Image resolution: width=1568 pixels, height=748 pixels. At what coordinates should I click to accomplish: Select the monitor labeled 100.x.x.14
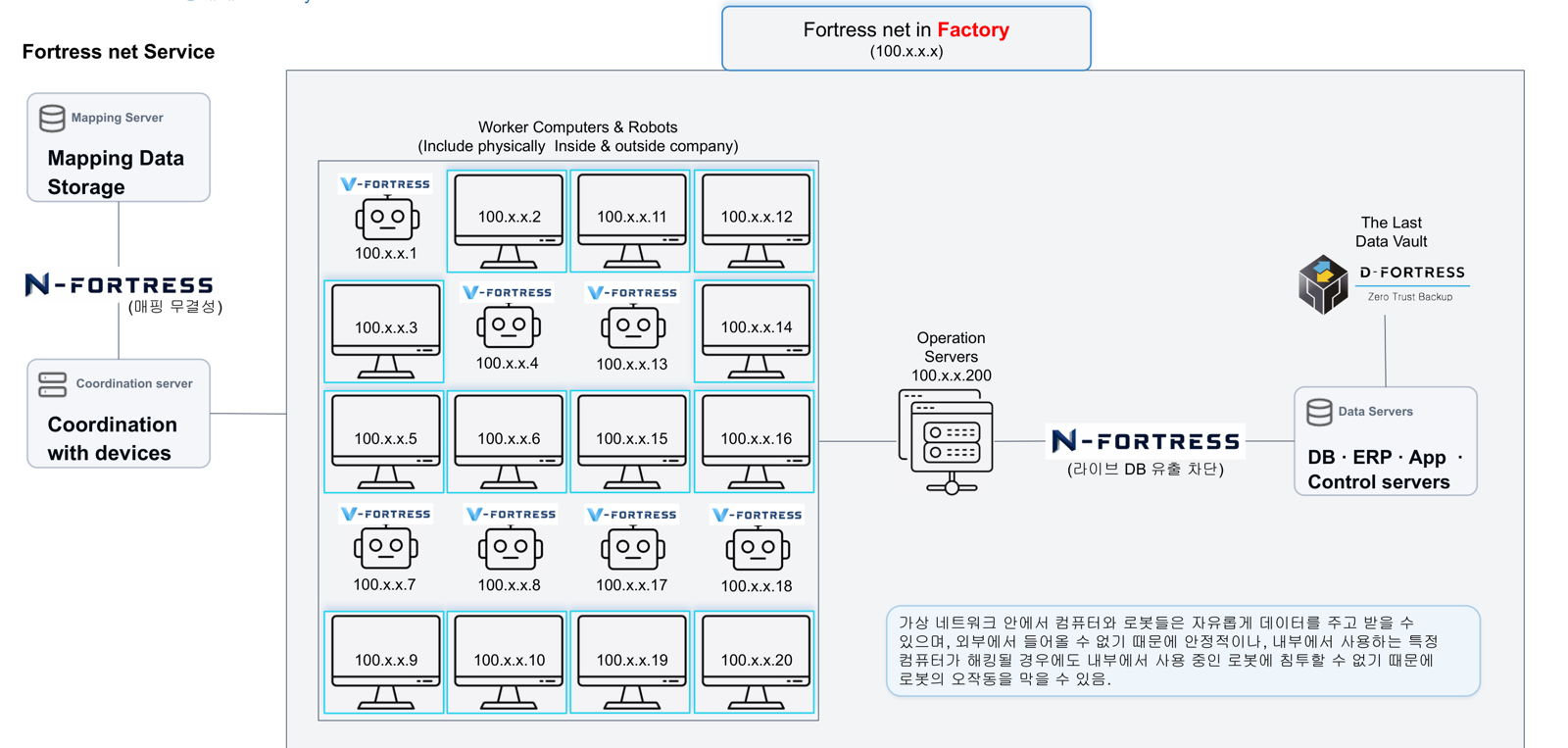[756, 331]
